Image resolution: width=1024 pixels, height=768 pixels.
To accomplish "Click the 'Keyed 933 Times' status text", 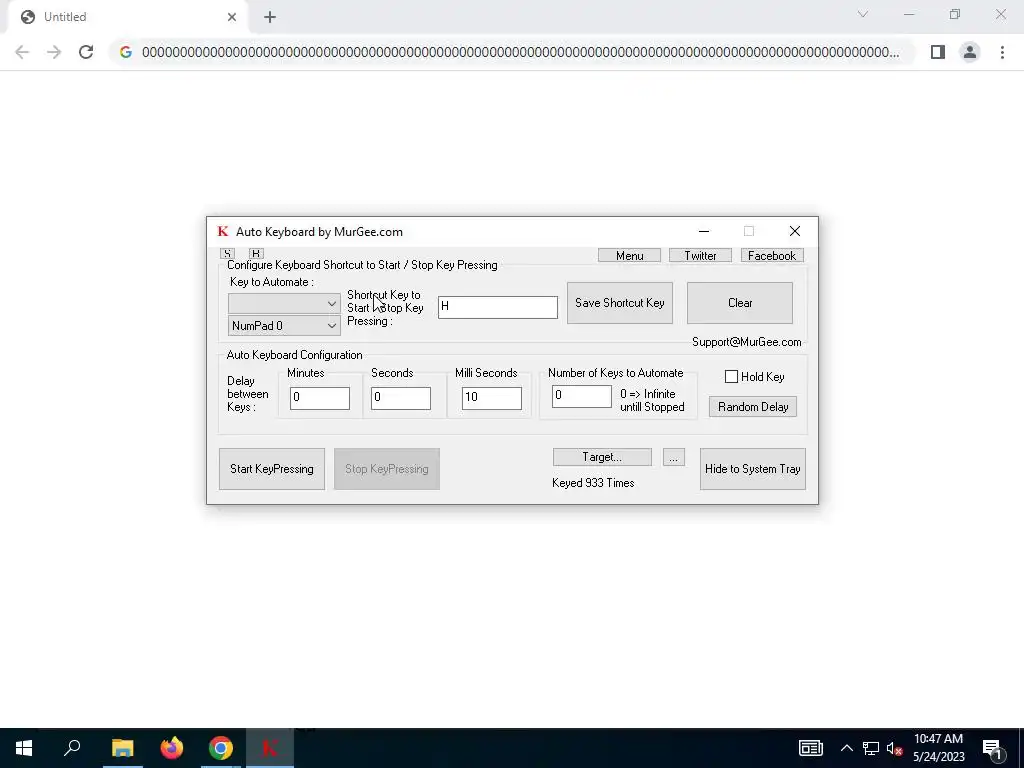I will pos(593,483).
